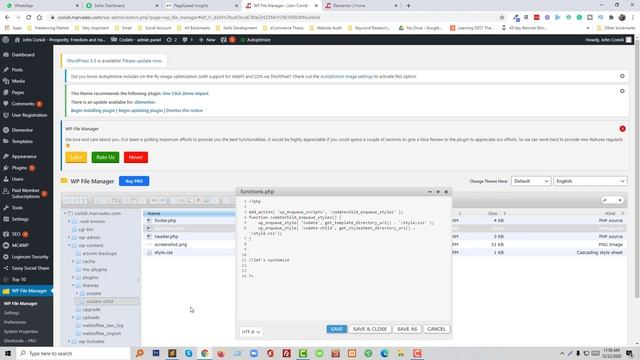Collapse the wp-content folder tree node
This screenshot has height=360, width=640.
[x=69, y=245]
